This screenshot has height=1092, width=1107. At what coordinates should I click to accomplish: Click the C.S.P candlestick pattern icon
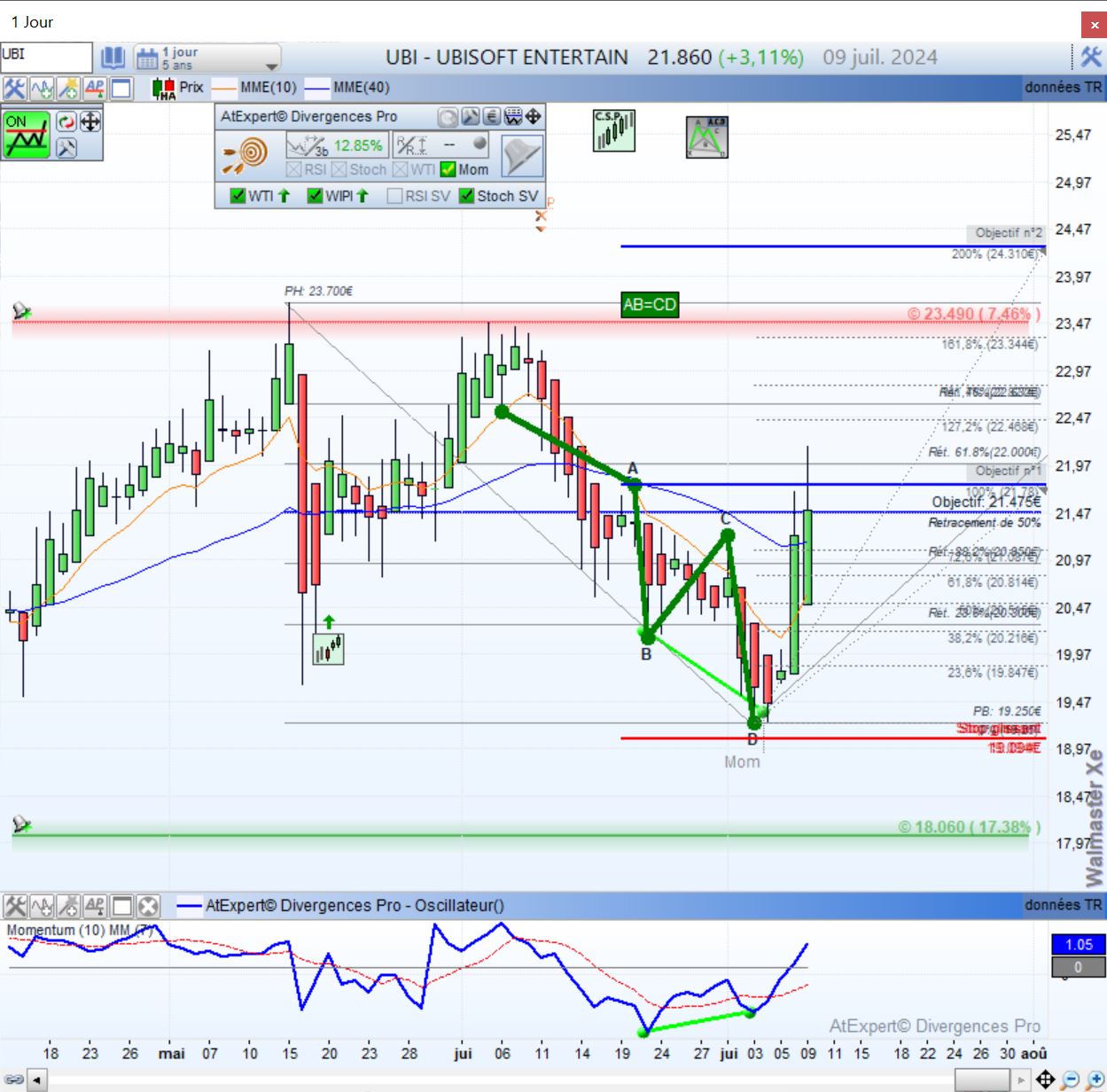coord(613,130)
